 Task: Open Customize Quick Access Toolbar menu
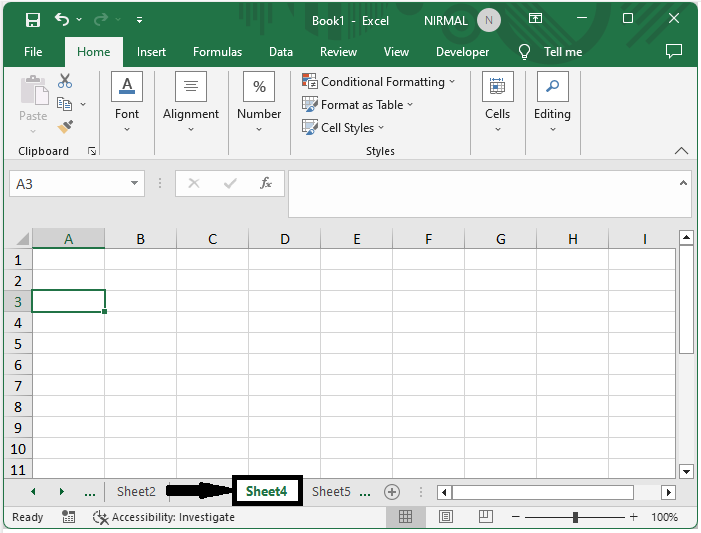click(139, 20)
